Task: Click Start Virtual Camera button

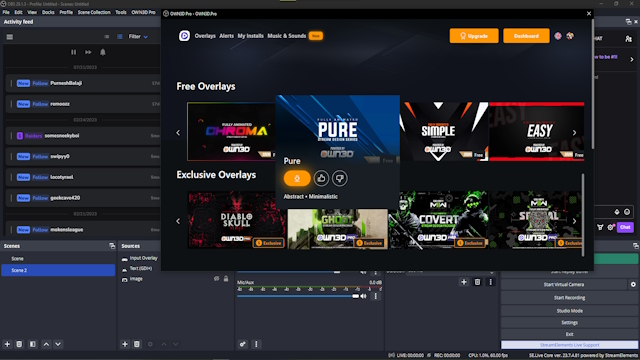Action: (x=564, y=284)
